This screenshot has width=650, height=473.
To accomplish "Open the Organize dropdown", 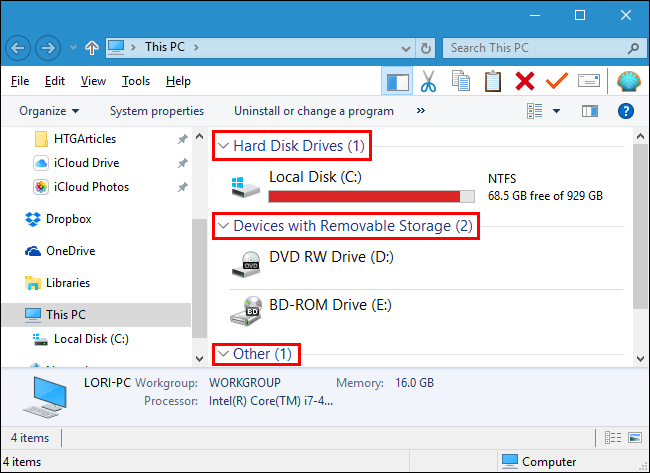I will (x=49, y=111).
